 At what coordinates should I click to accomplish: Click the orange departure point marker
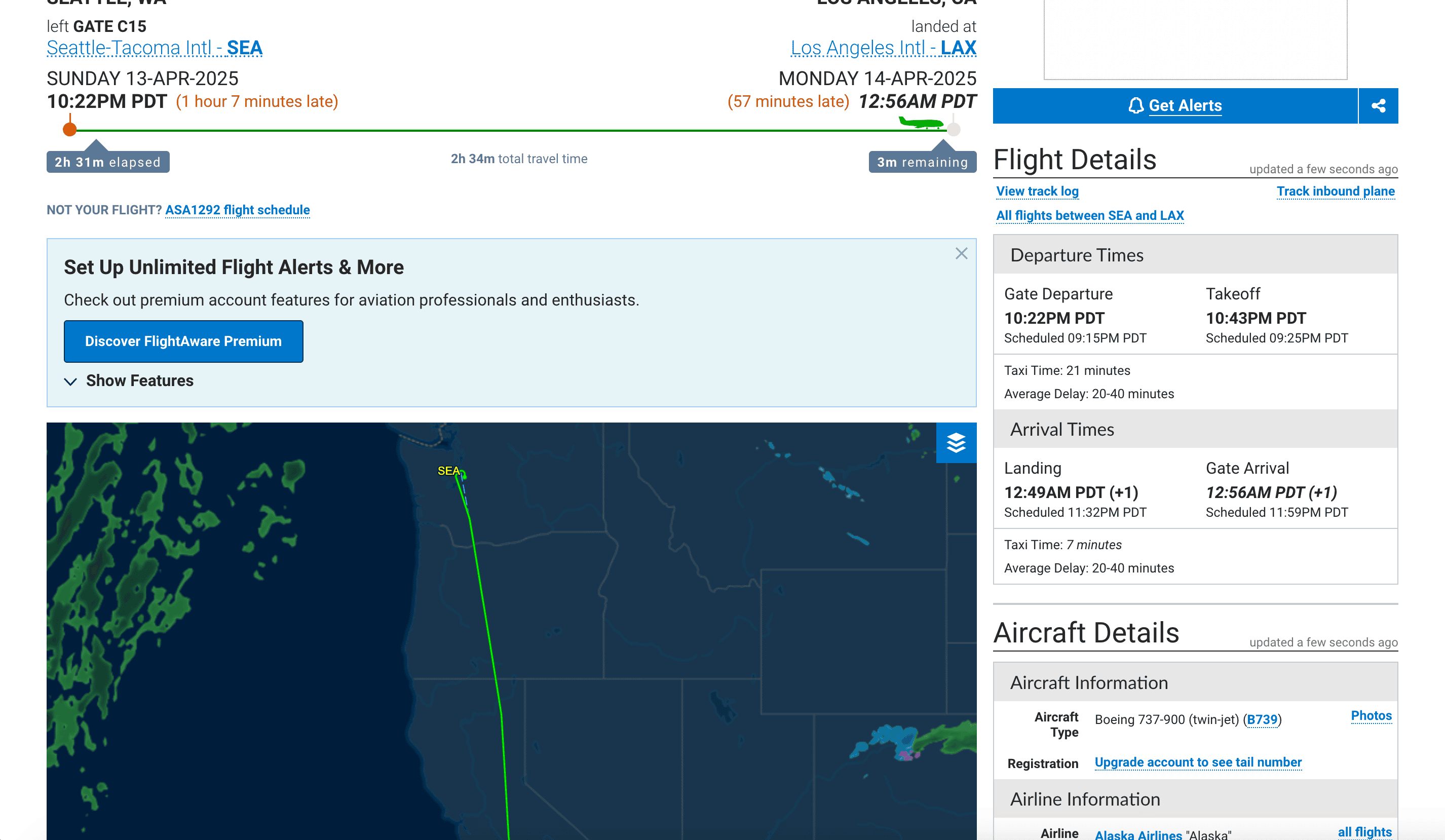pyautogui.click(x=70, y=130)
